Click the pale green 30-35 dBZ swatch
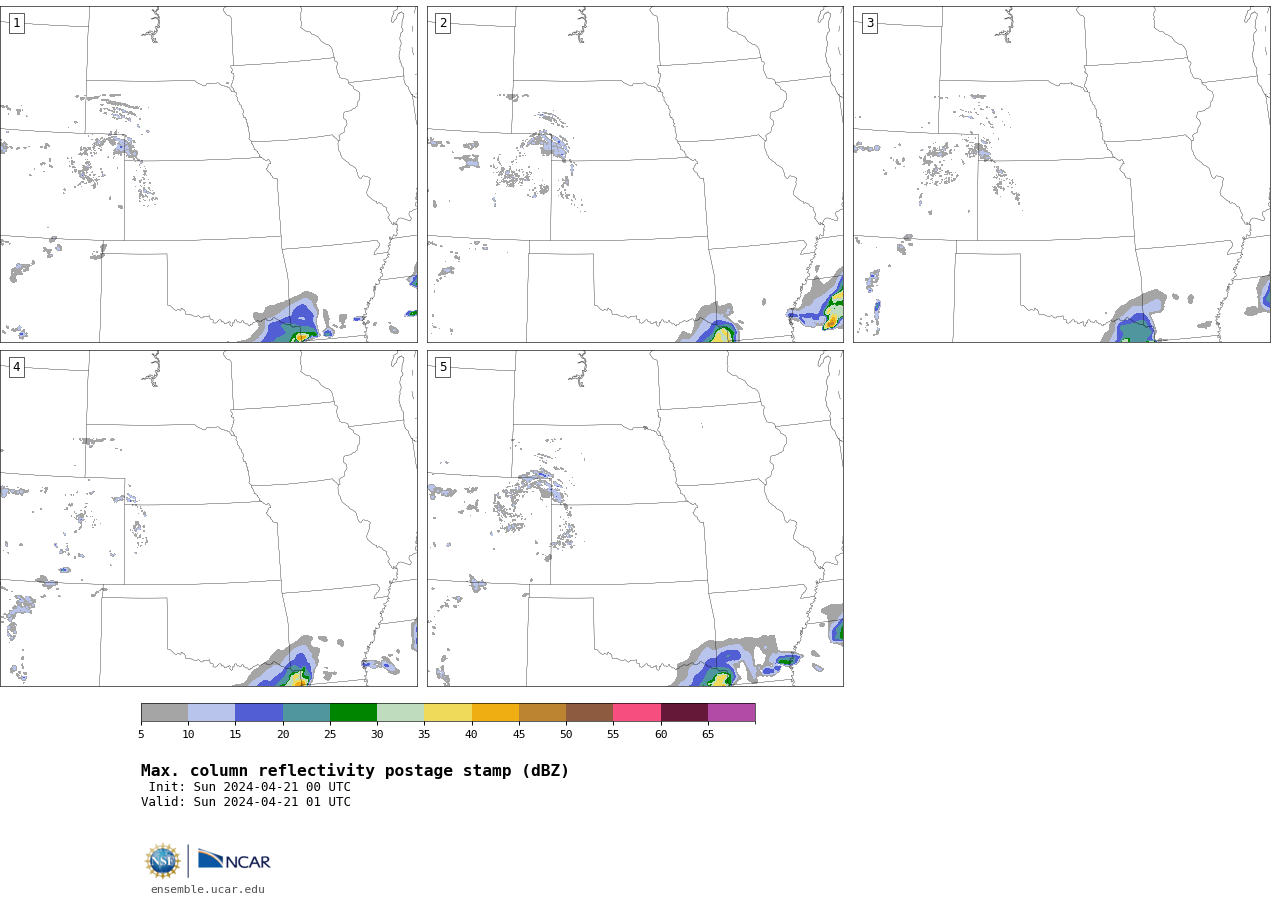Viewport: 1280px width, 901px height. 401,712
